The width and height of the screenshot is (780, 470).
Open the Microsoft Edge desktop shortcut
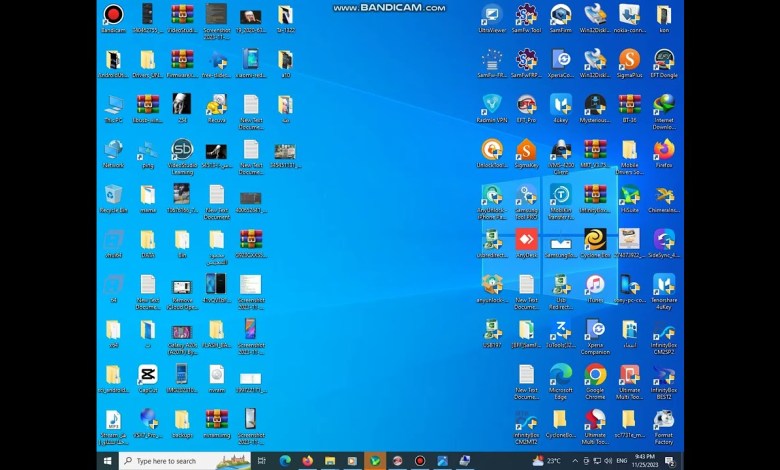(x=561, y=381)
